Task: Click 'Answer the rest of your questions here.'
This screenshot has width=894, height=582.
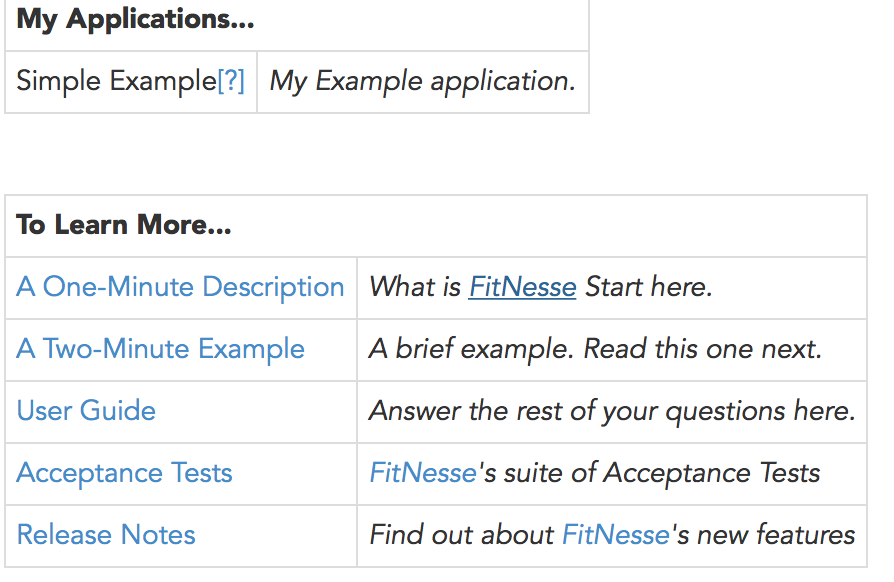Action: 612,411
